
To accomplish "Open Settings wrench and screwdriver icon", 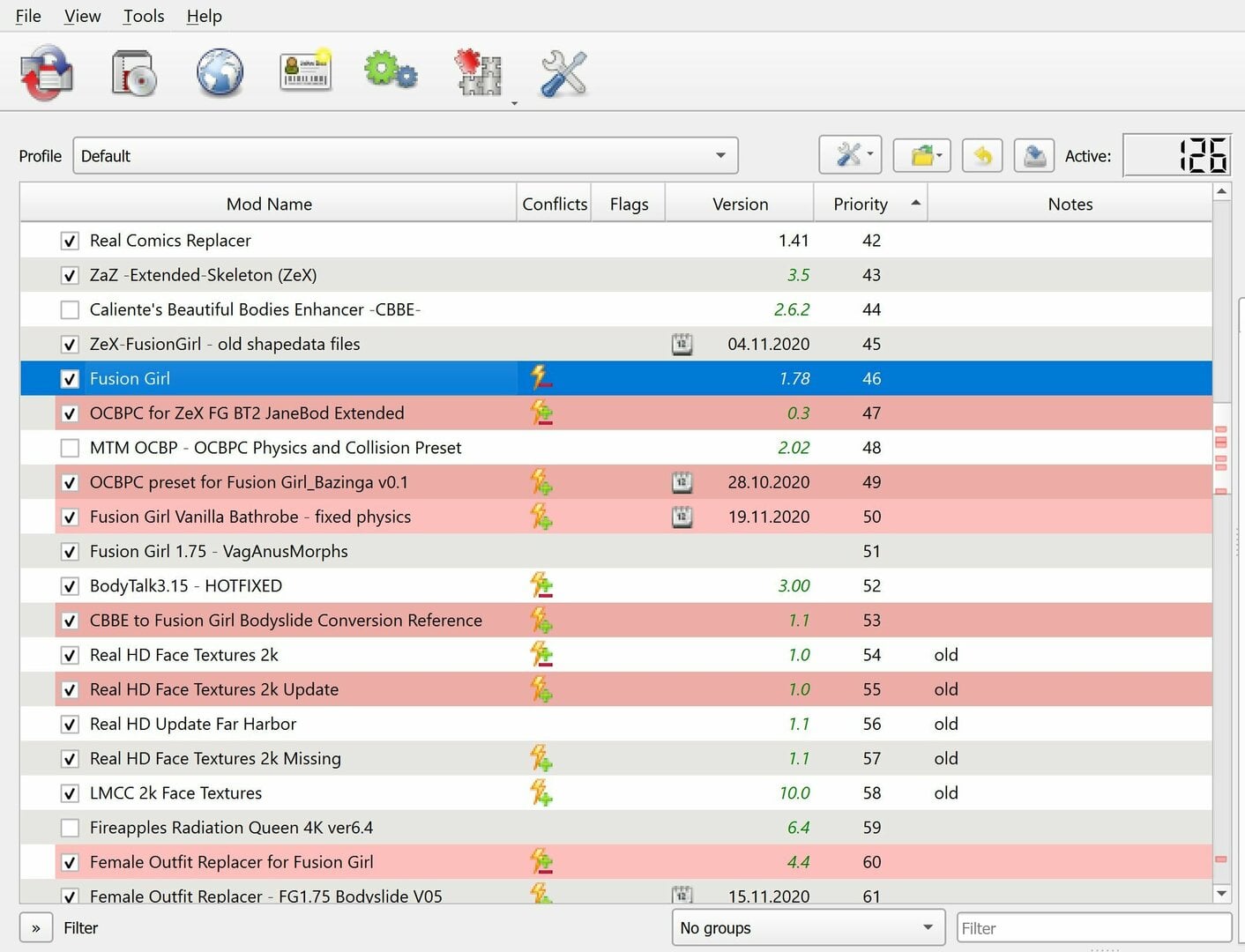I will tap(563, 72).
